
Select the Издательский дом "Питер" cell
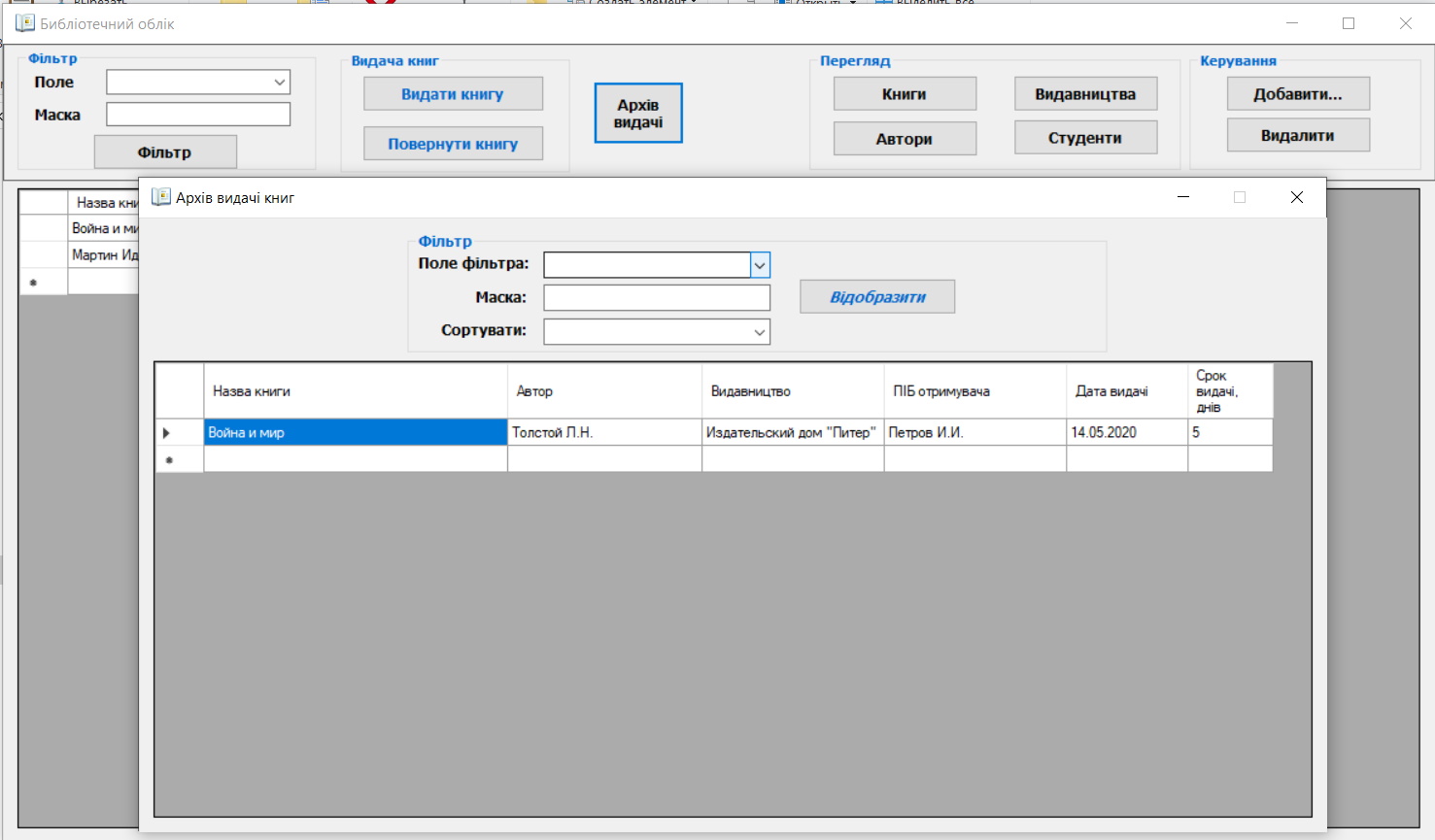793,433
